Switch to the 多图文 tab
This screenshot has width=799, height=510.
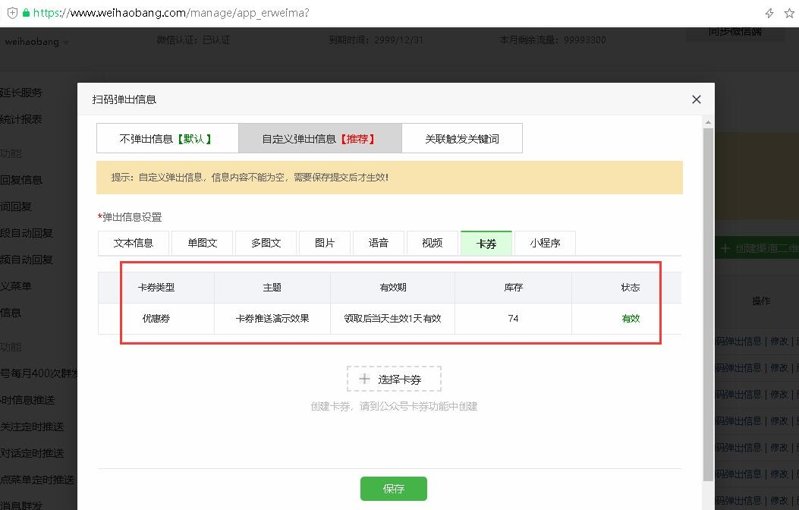(x=266, y=243)
